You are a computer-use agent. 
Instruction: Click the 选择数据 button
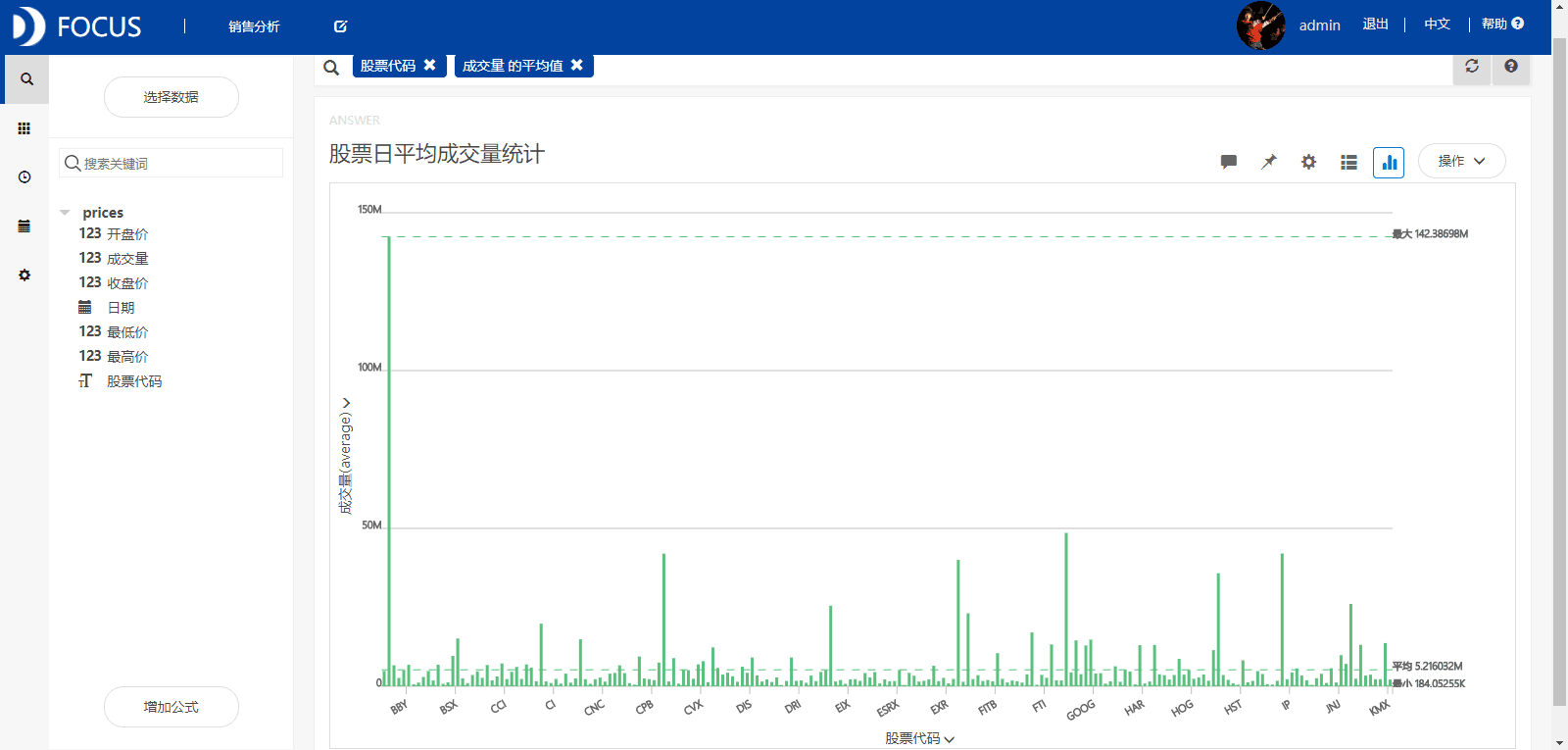(x=171, y=97)
